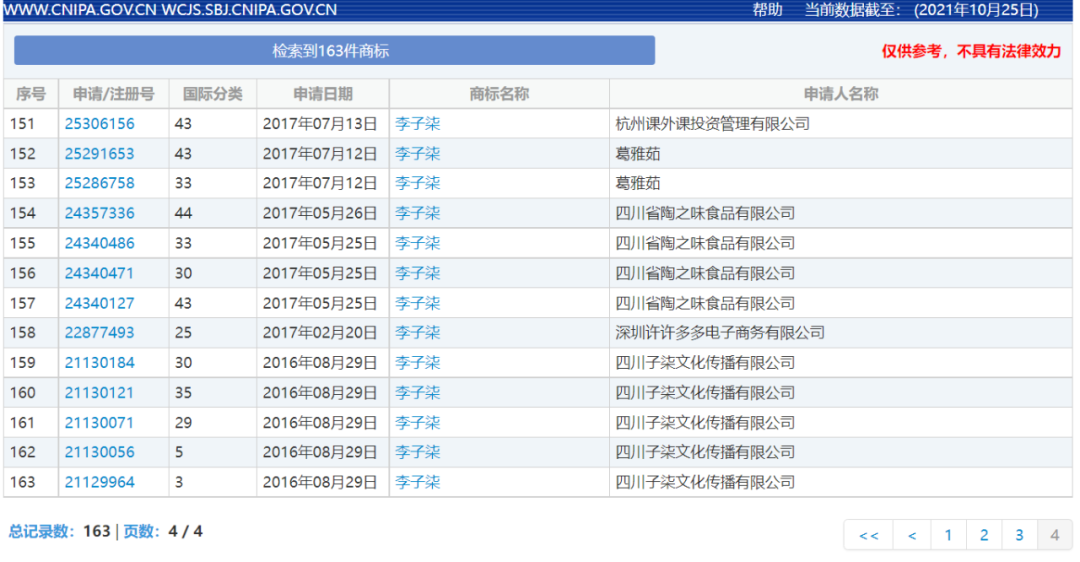Open registration number 25306156
Screen dimensions: 1080x562
coord(99,124)
